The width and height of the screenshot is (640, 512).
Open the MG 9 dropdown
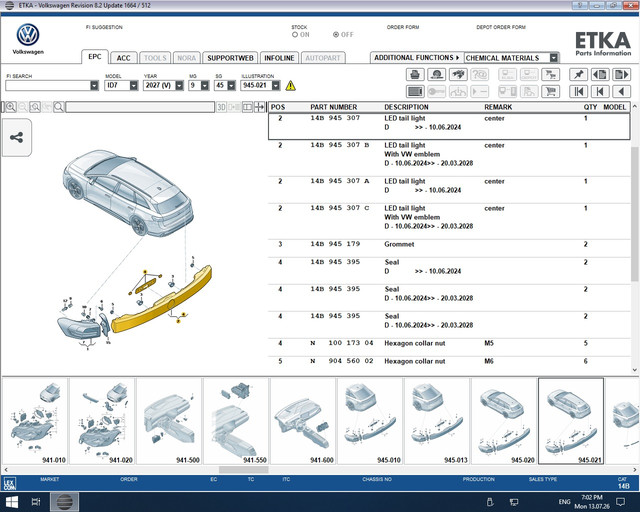click(205, 85)
